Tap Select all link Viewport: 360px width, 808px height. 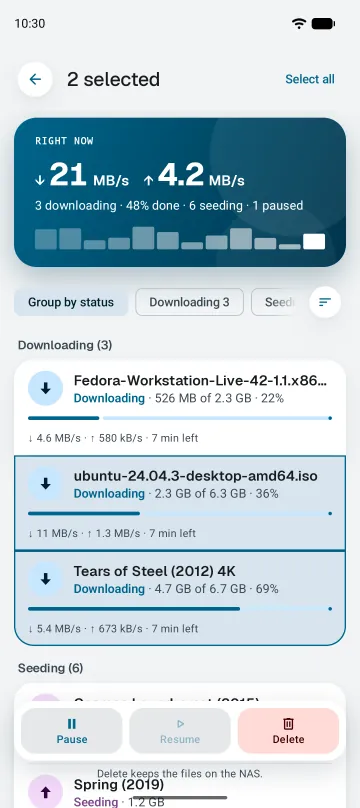(x=310, y=79)
